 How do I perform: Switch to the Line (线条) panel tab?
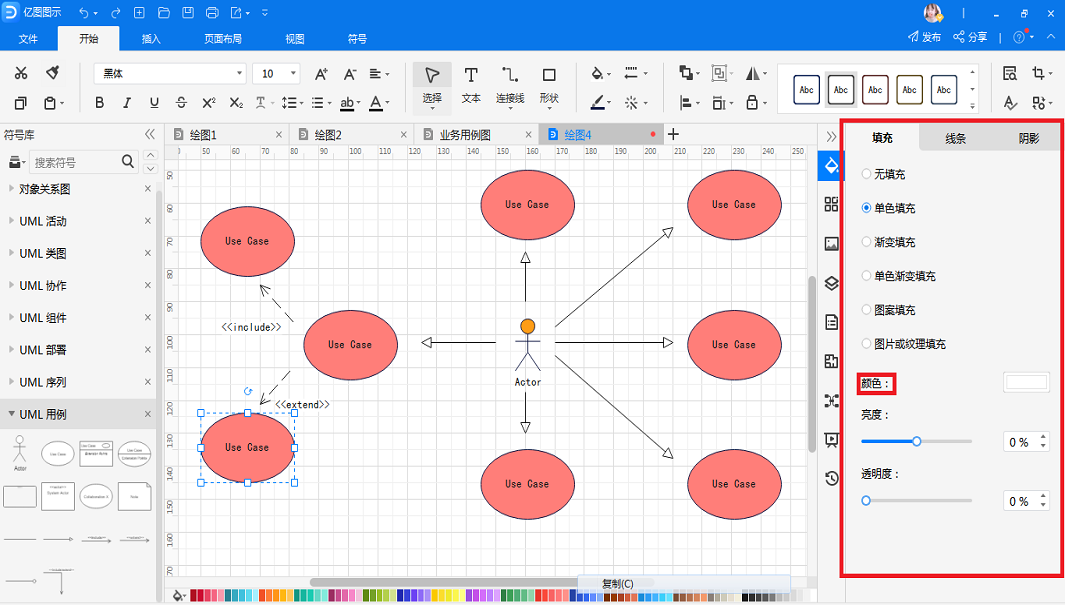955,139
